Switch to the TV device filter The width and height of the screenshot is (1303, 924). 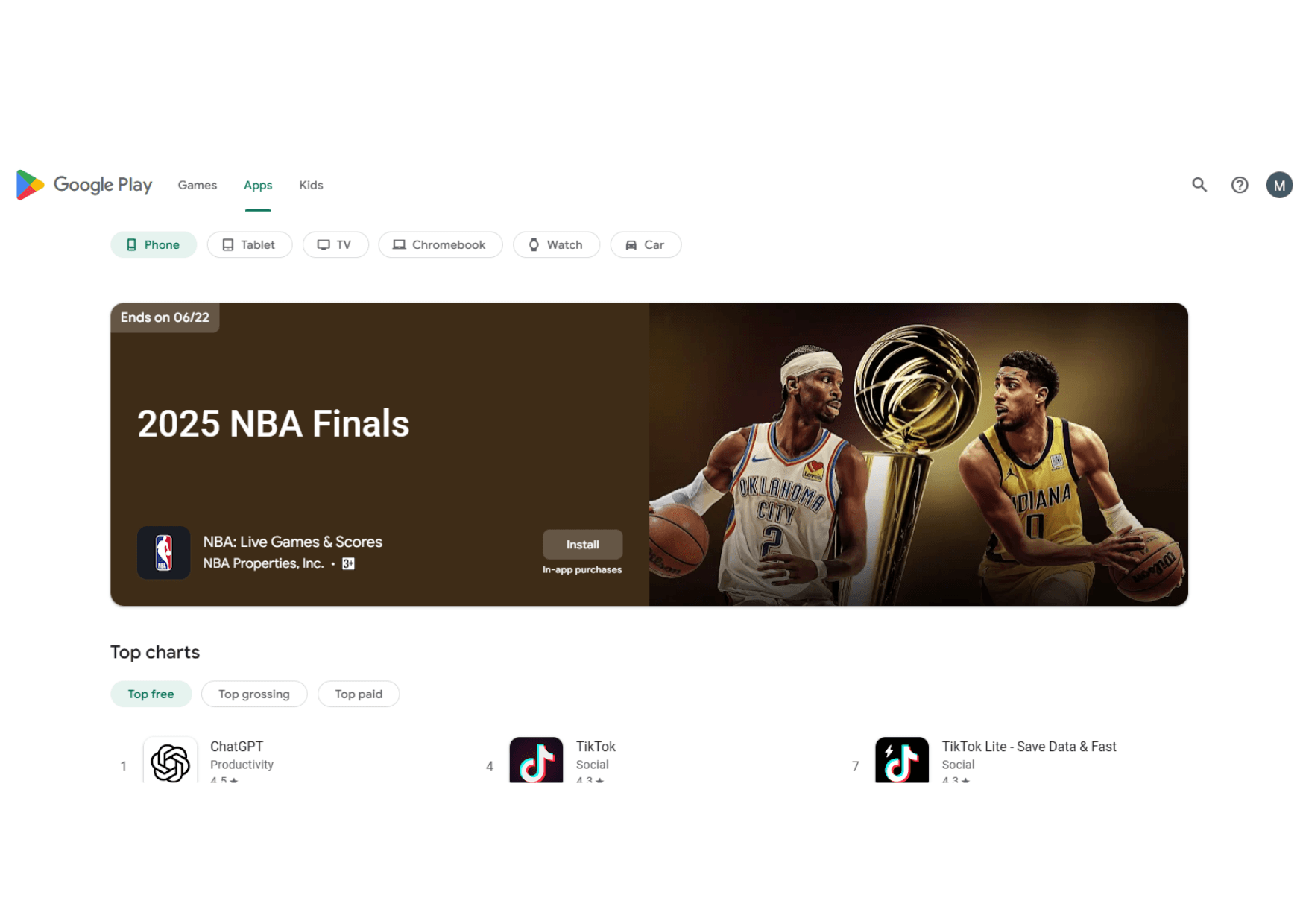[335, 244]
